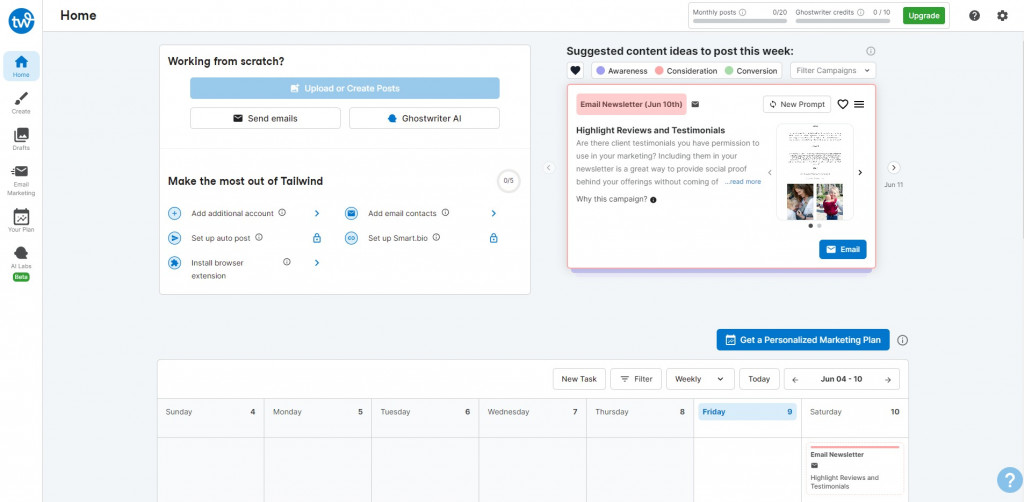Show info for Personalized Marketing Plan

pyautogui.click(x=903, y=340)
